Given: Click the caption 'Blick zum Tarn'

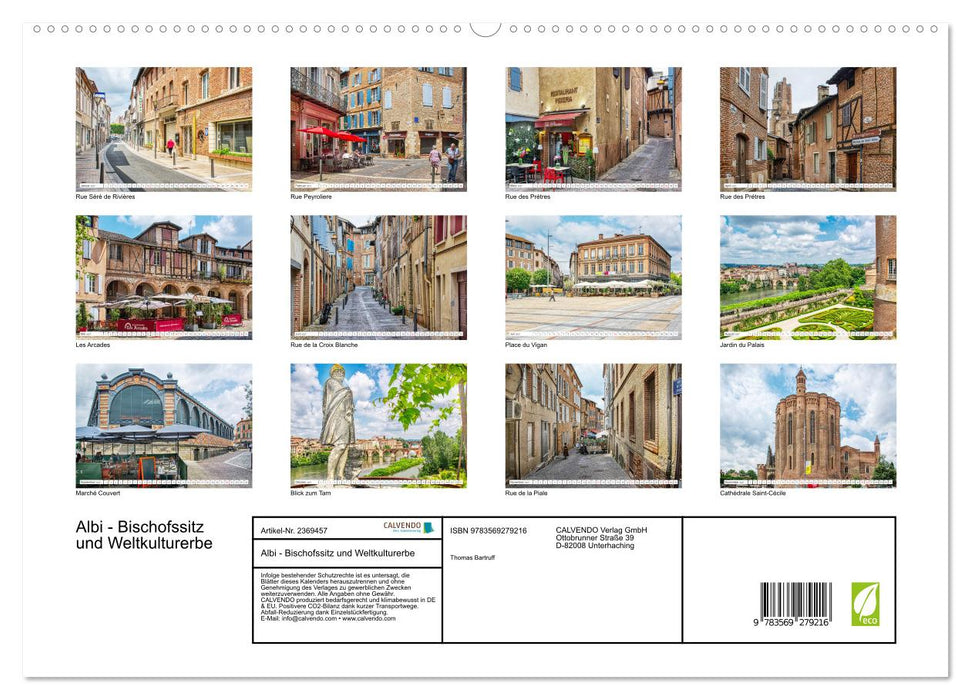Looking at the screenshot, I should tap(310, 493).
